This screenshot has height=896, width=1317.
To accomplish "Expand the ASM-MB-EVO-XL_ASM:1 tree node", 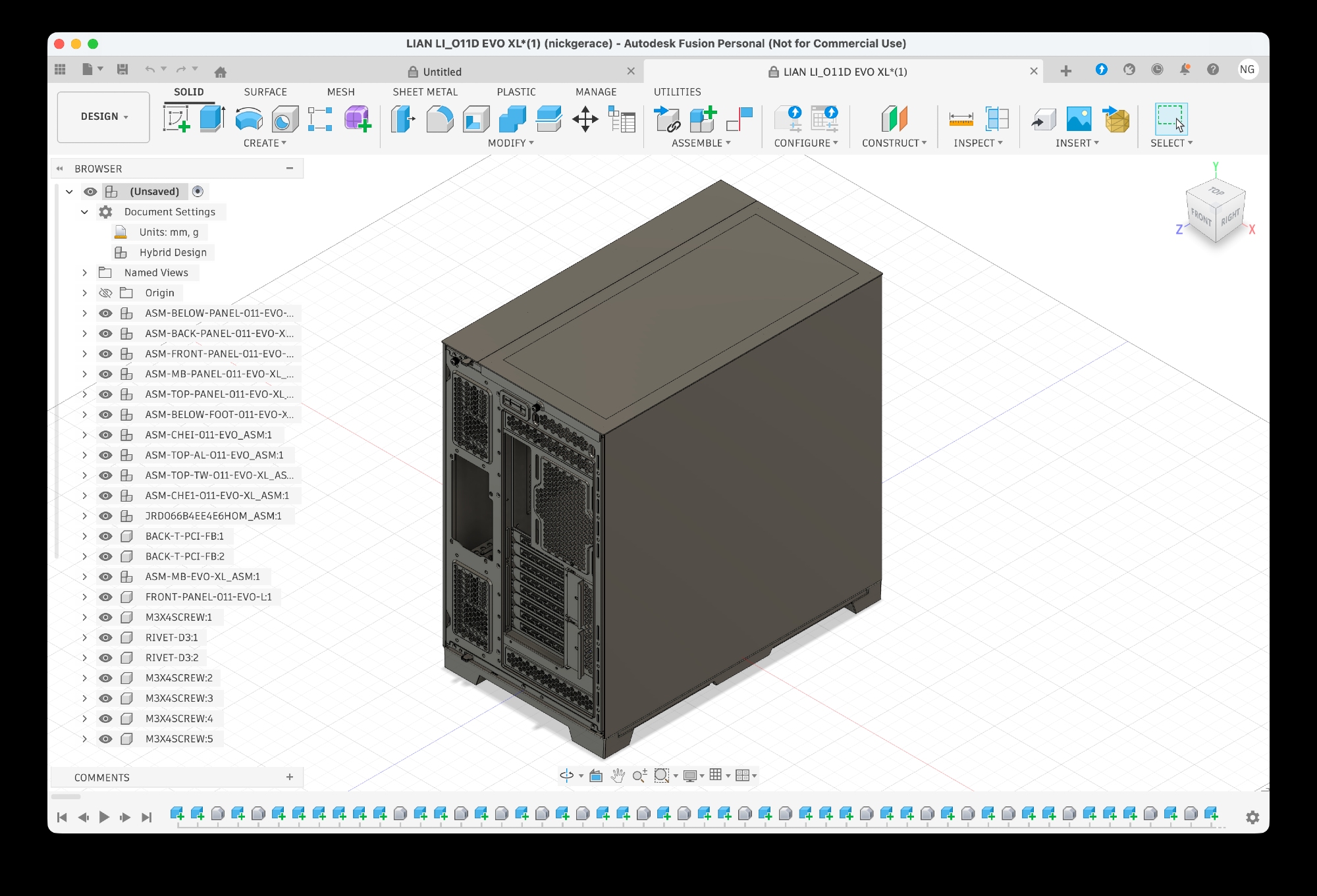I will click(x=84, y=577).
